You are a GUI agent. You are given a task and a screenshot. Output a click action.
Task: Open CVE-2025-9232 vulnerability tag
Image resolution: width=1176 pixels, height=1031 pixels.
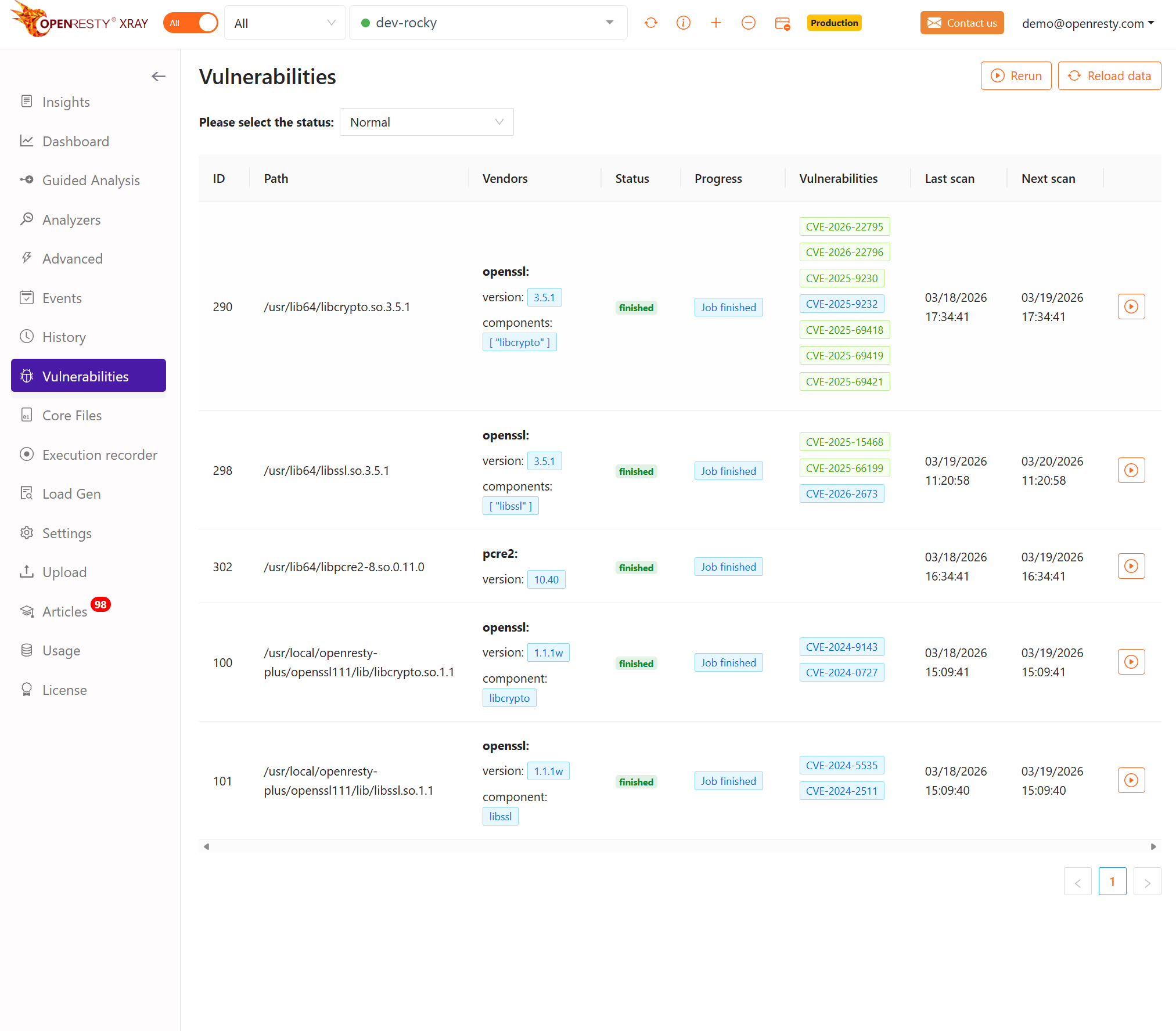point(841,304)
